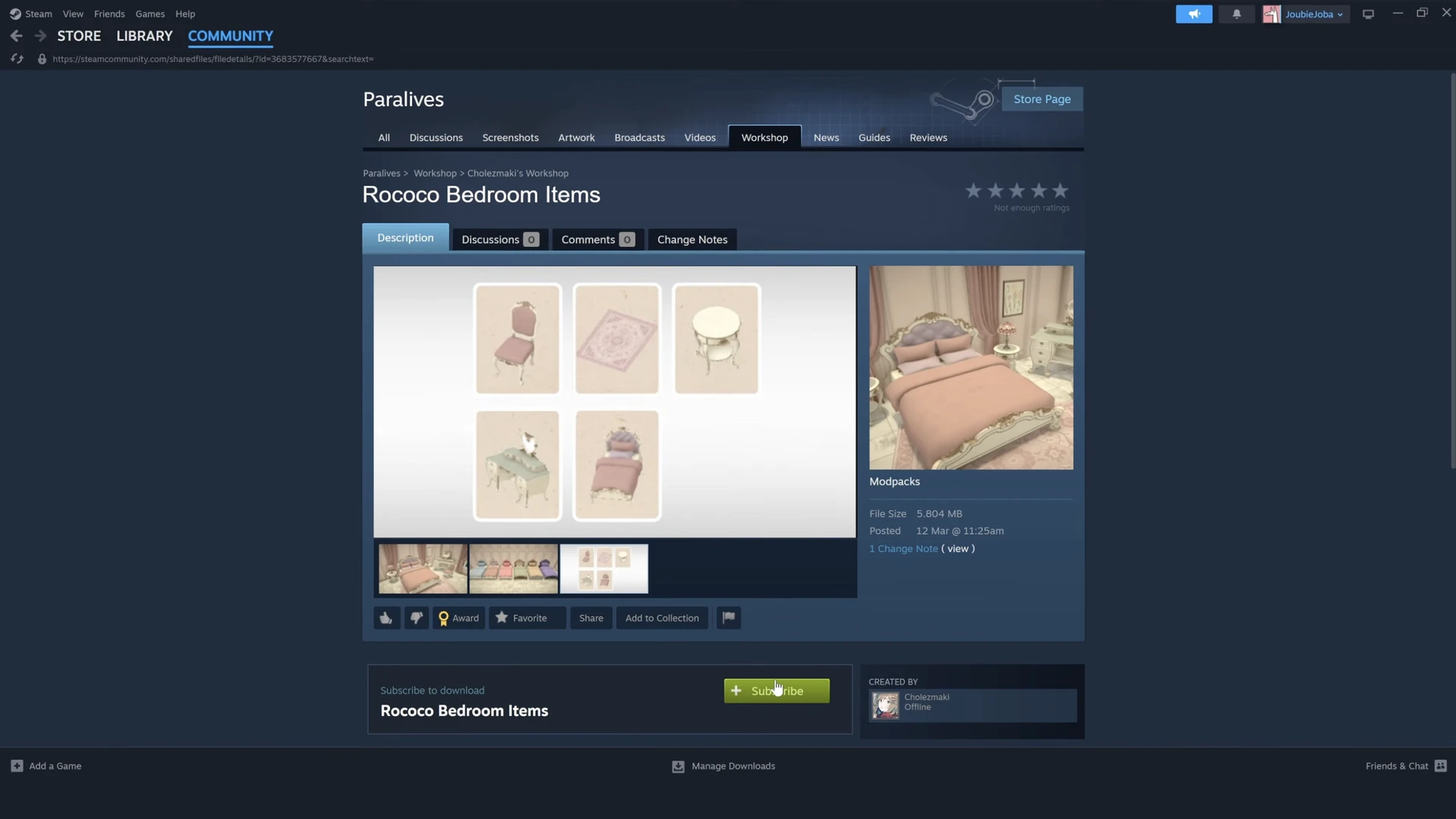Open News hub tab

(x=826, y=137)
